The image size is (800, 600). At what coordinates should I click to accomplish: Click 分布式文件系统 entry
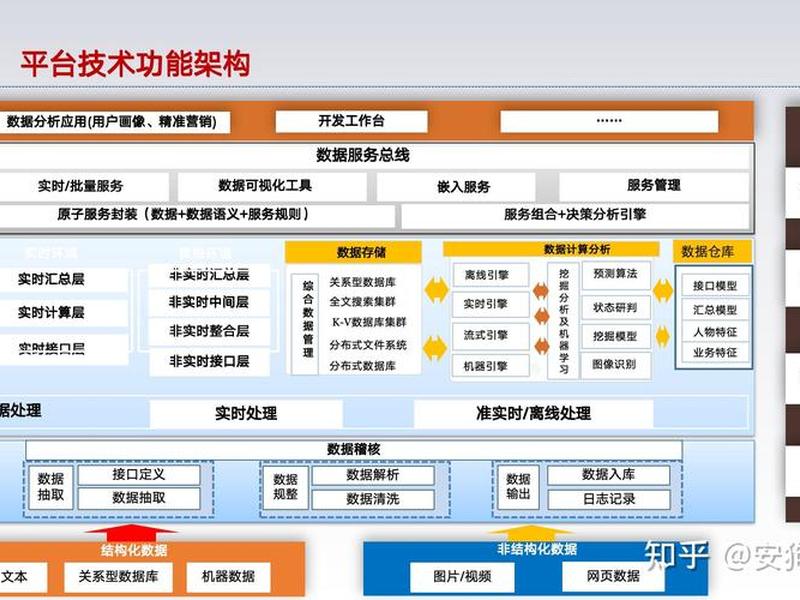coord(368,345)
